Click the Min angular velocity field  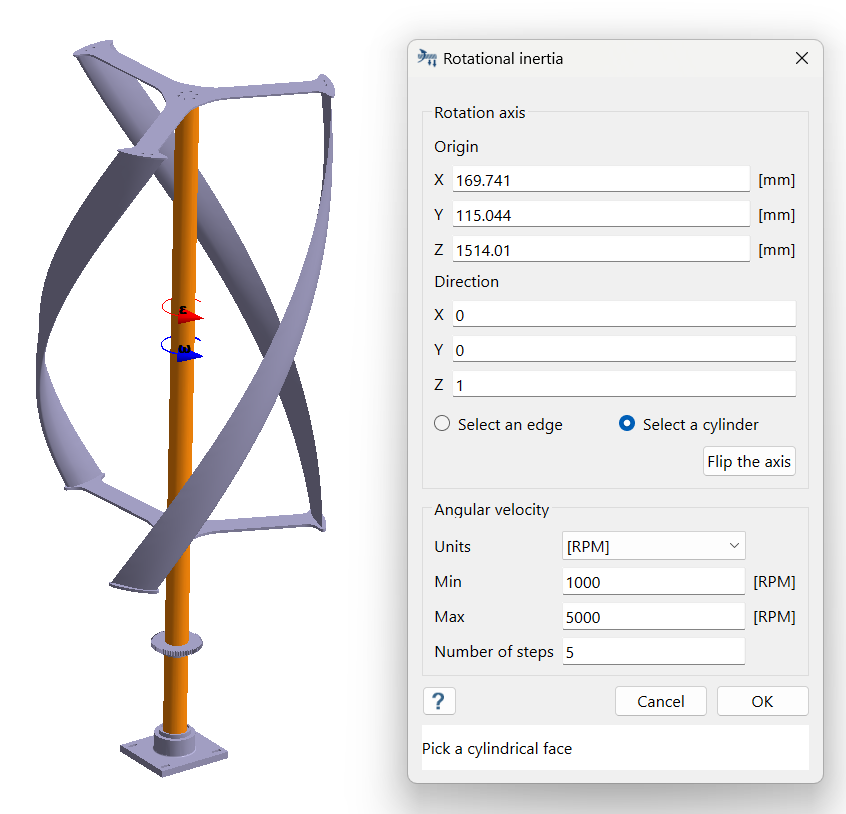[653, 582]
